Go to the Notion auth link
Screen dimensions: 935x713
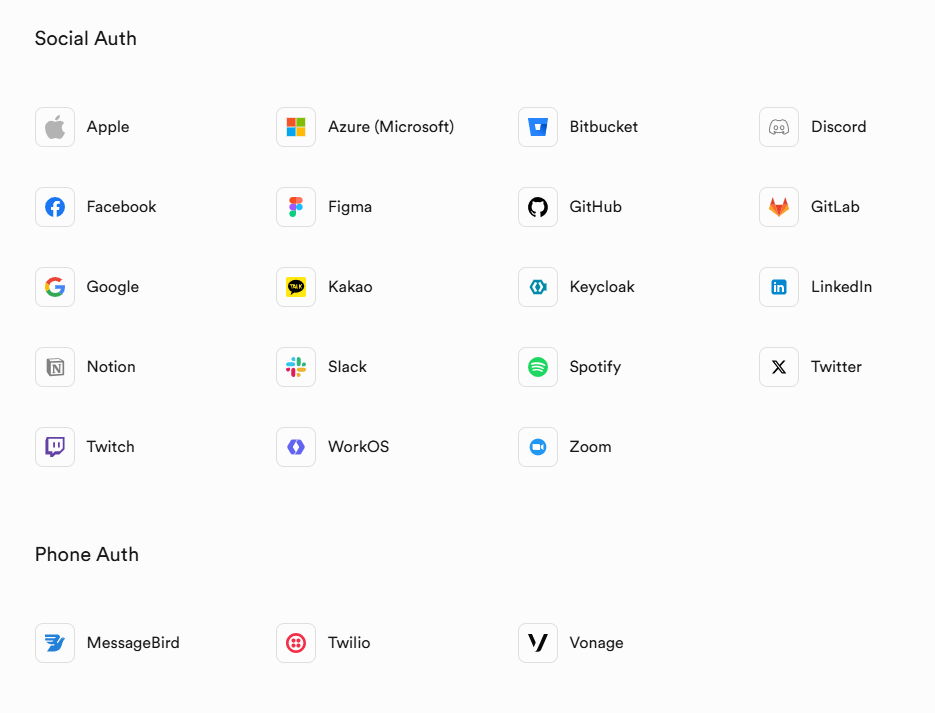coord(111,367)
